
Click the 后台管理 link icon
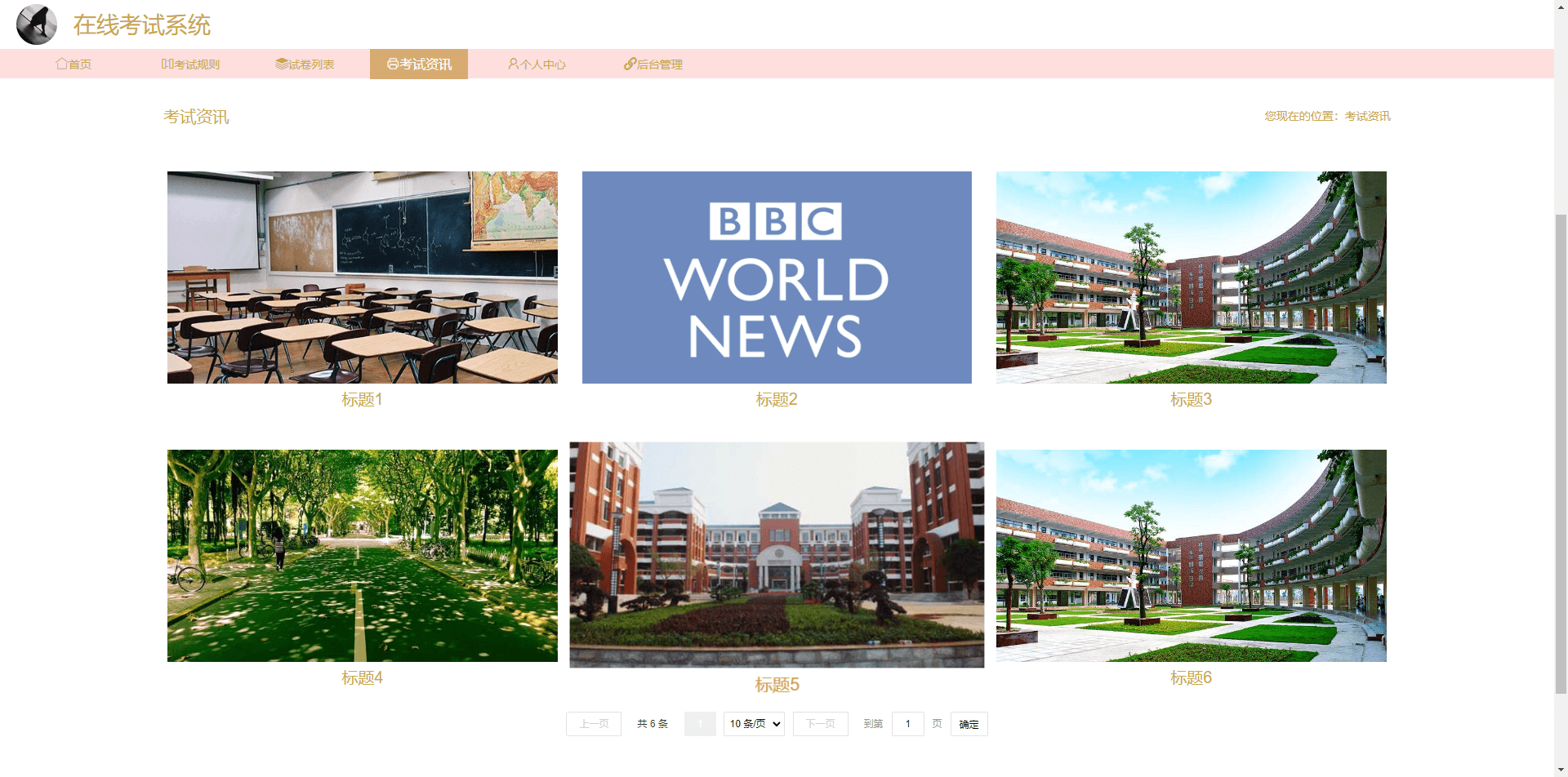pyautogui.click(x=630, y=64)
